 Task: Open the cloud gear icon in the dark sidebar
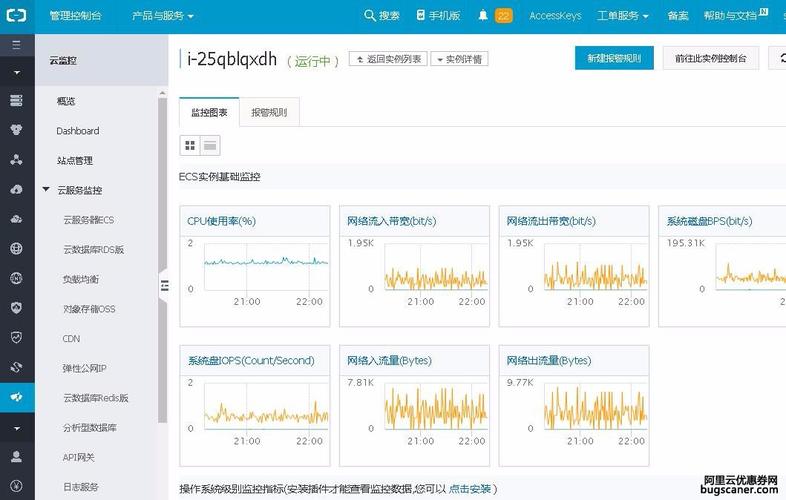tap(17, 219)
